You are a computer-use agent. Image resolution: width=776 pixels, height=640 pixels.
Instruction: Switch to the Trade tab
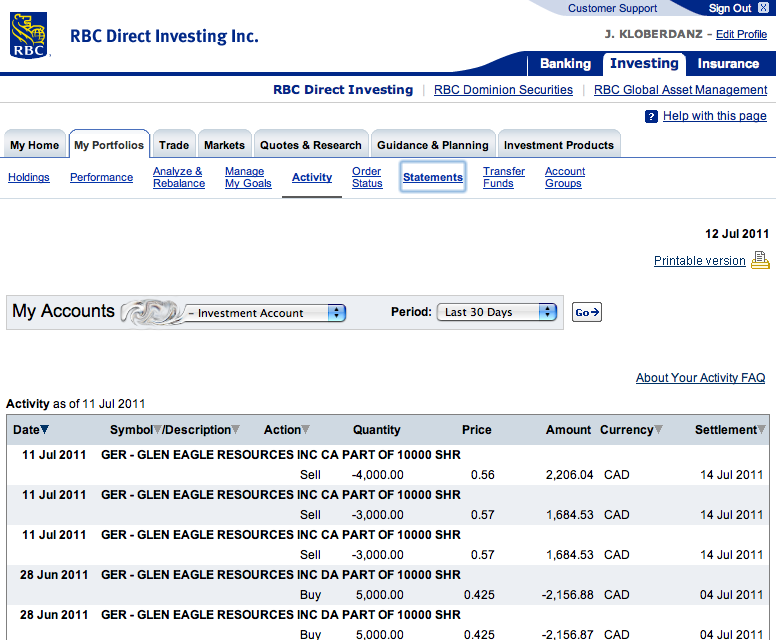pos(174,145)
